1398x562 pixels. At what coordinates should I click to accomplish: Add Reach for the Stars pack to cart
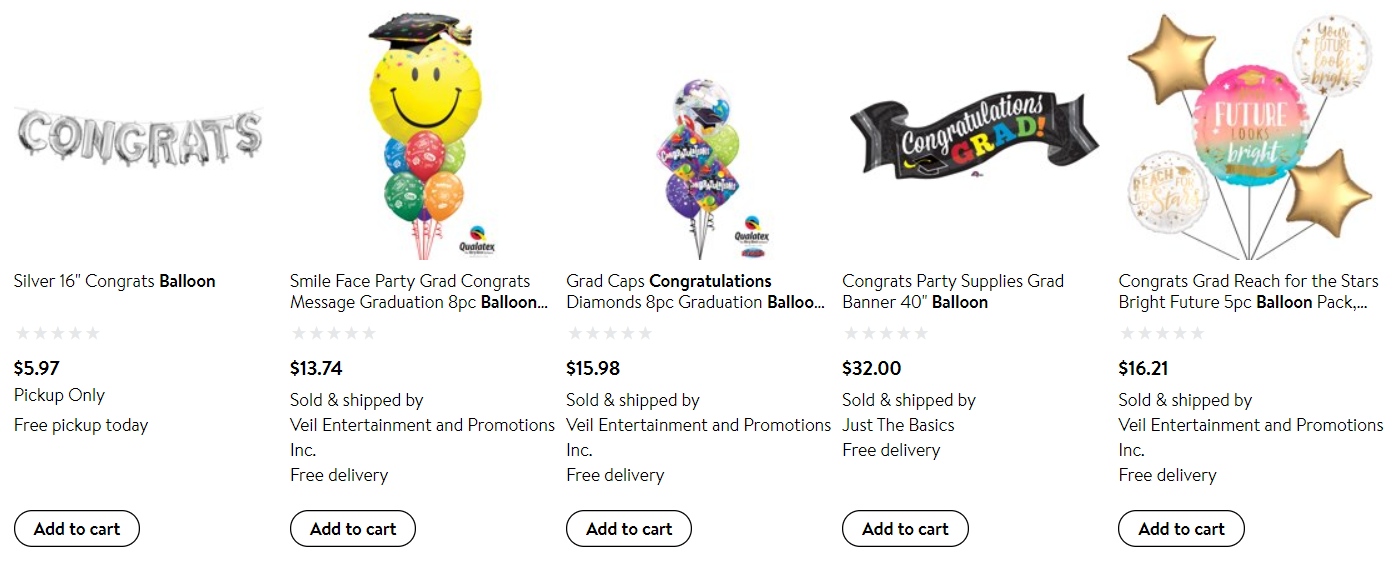tap(1181, 529)
